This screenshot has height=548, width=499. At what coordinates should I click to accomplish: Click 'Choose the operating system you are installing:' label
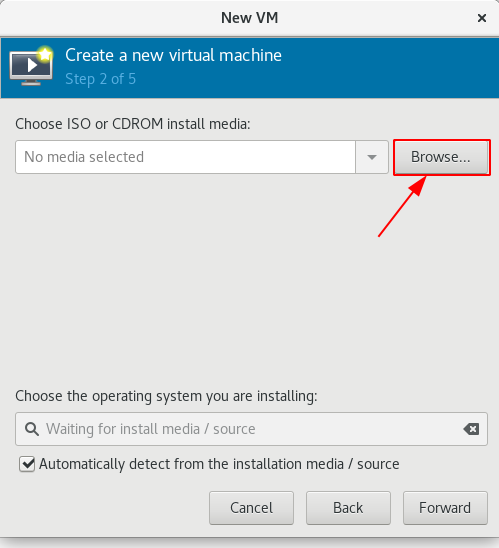[x=166, y=396]
